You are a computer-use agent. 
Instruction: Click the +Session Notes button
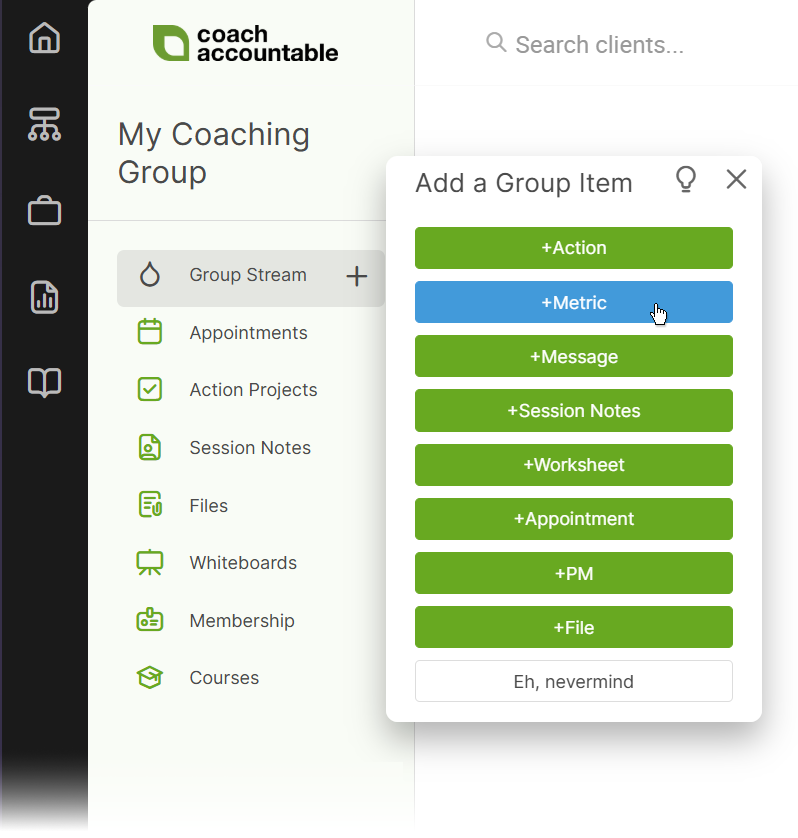[x=574, y=410]
